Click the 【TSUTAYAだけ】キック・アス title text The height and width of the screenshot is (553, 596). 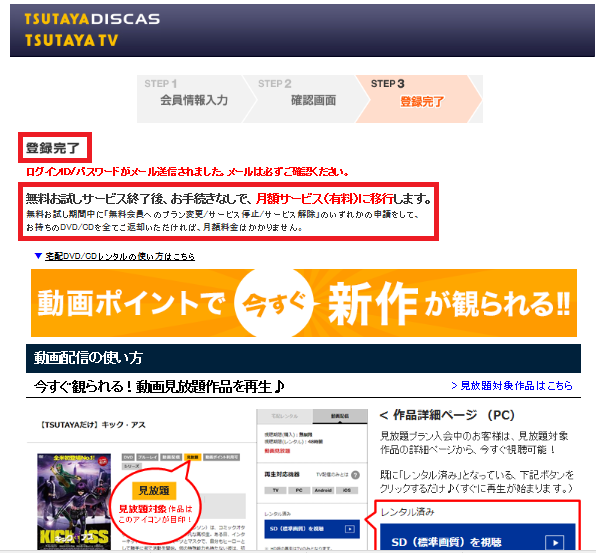pos(93,425)
